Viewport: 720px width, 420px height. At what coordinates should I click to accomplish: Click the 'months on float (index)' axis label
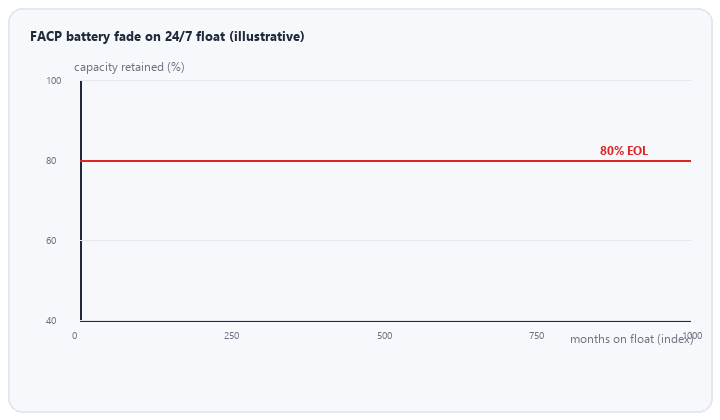click(x=631, y=339)
